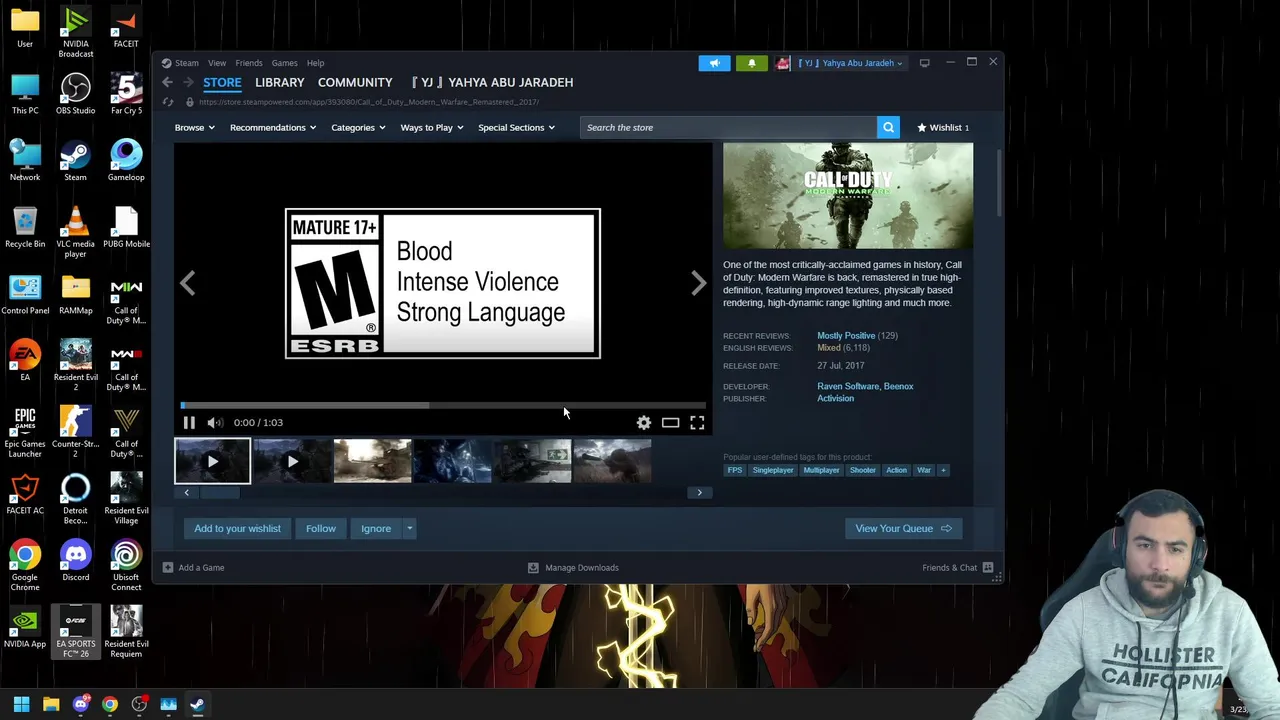The image size is (1280, 720).
Task: Open the Help menu
Action: point(315,63)
